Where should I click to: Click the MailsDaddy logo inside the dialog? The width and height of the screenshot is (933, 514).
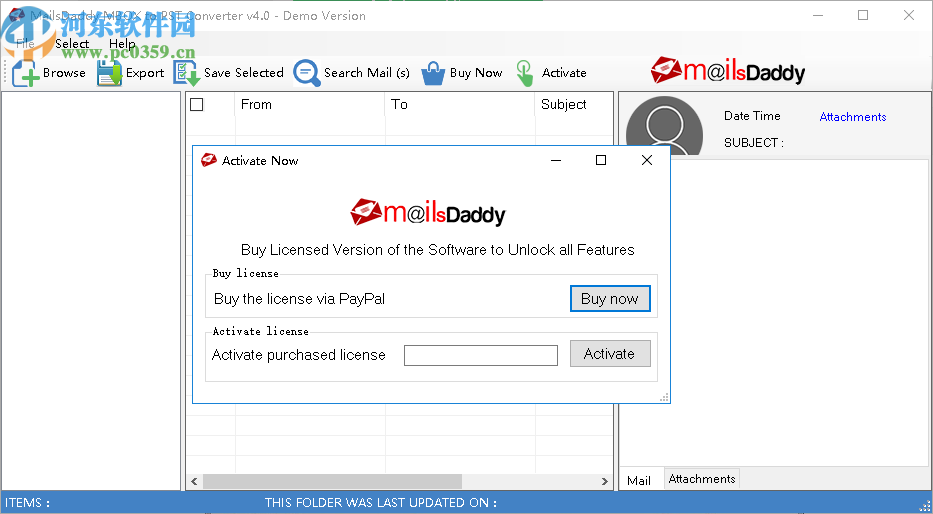428,212
